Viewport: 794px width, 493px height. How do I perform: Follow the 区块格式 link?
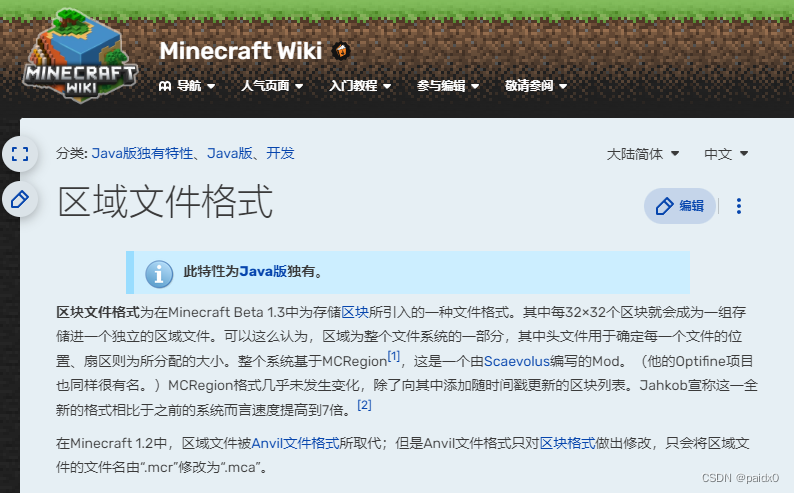[x=567, y=443]
